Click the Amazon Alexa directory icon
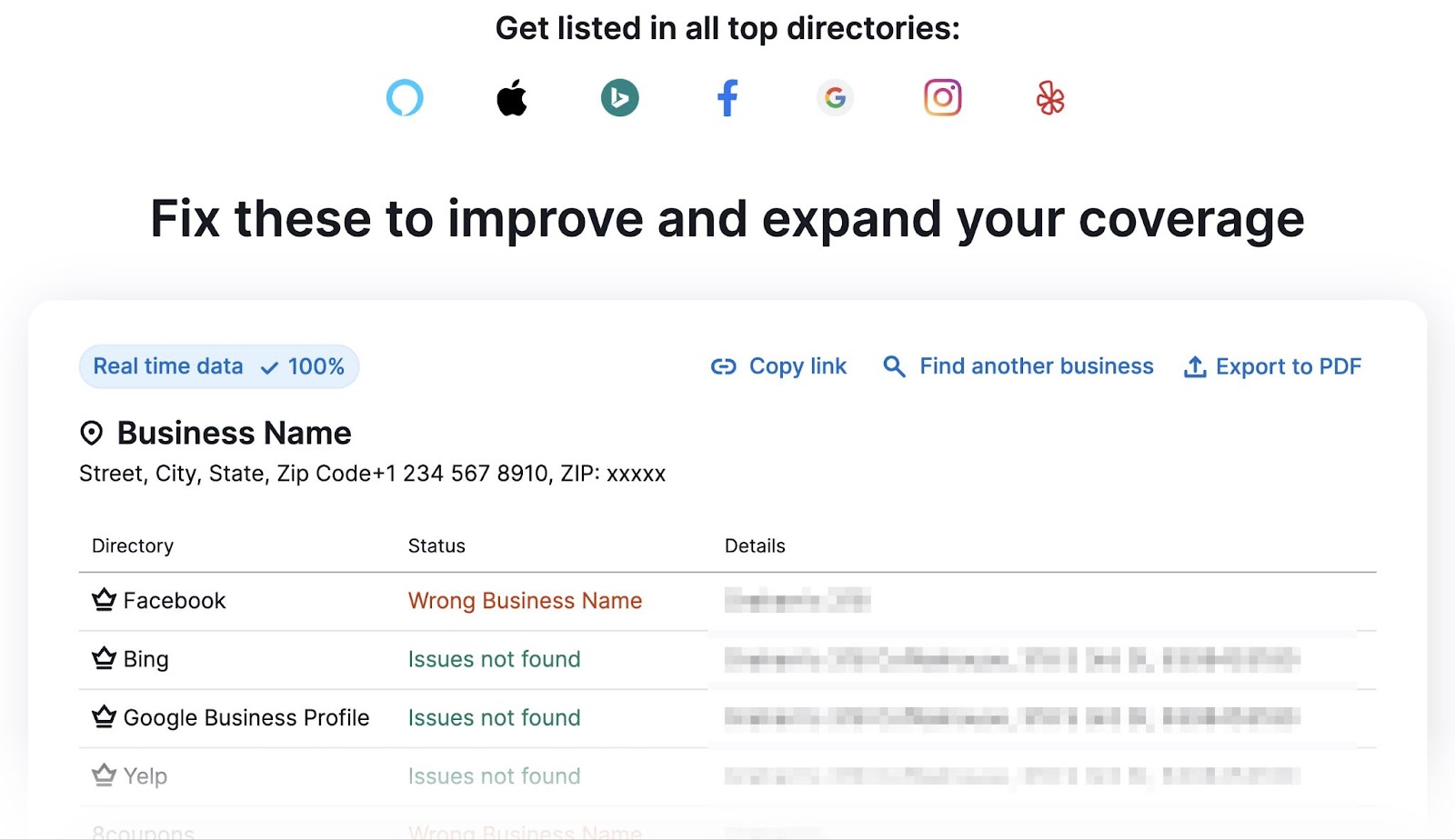Screen dimensions: 1455x840 click(x=406, y=97)
